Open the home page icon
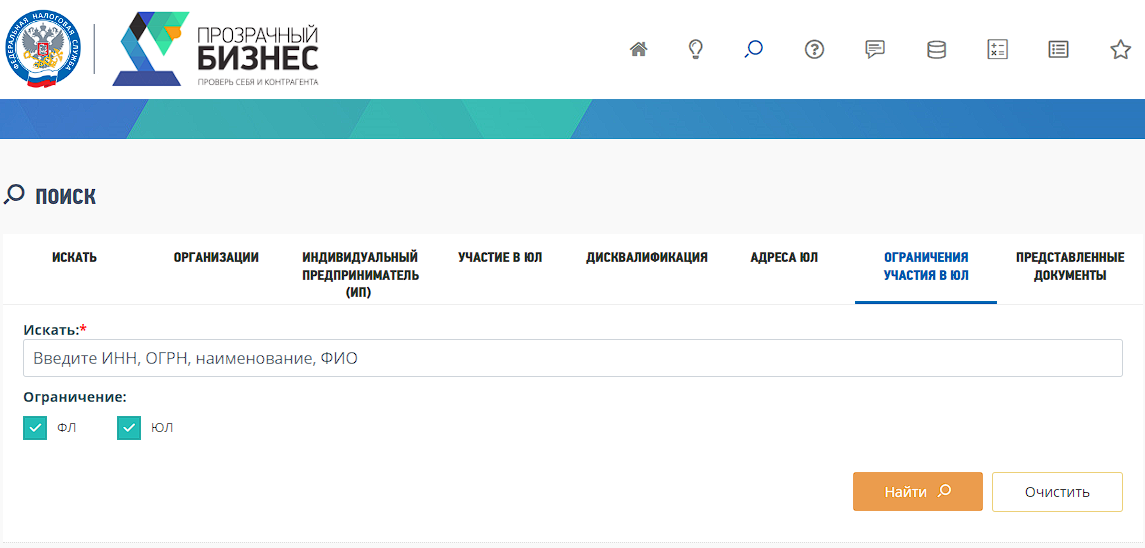 [x=639, y=49]
